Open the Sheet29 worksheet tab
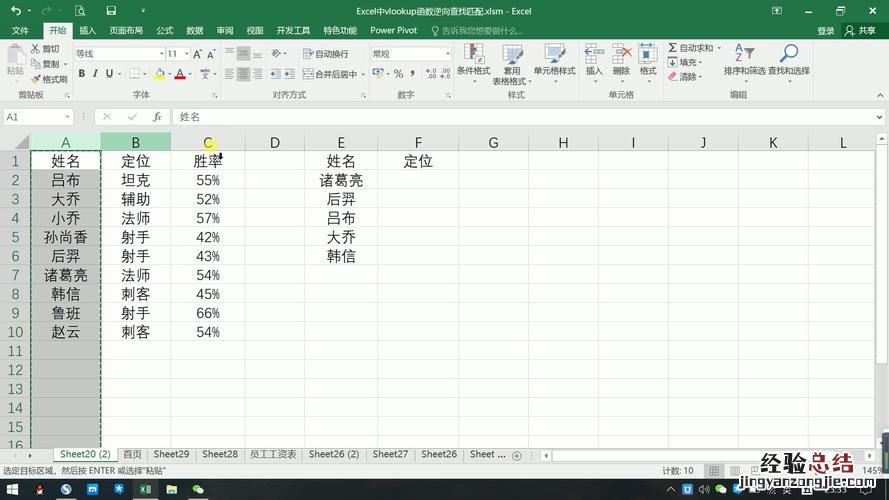This screenshot has height=500, width=889. [x=171, y=454]
